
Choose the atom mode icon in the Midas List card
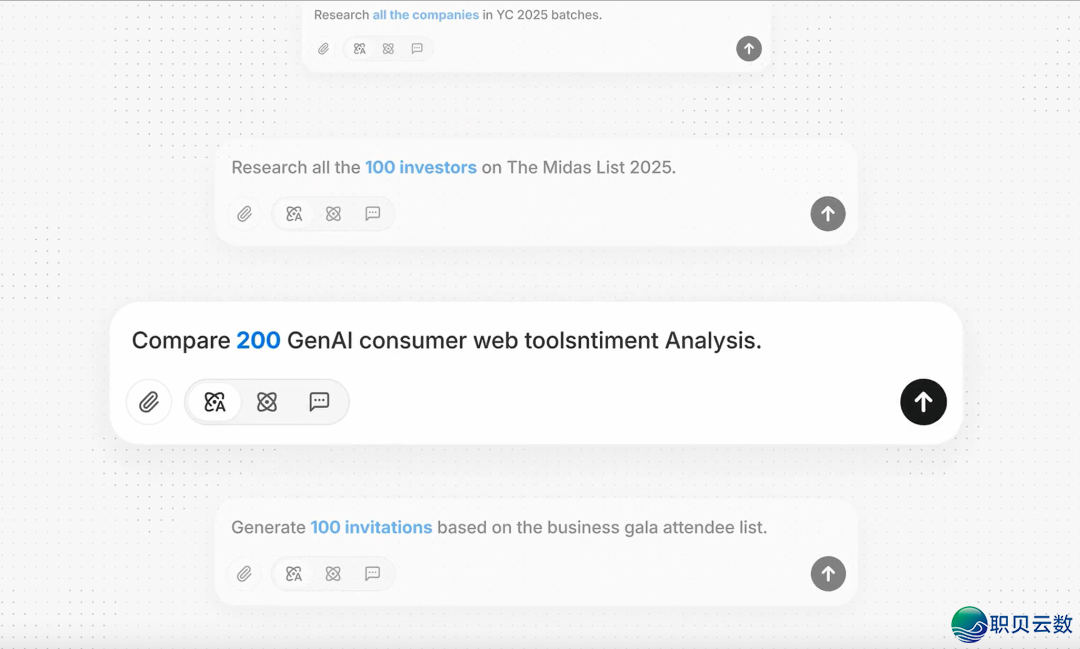(x=333, y=214)
